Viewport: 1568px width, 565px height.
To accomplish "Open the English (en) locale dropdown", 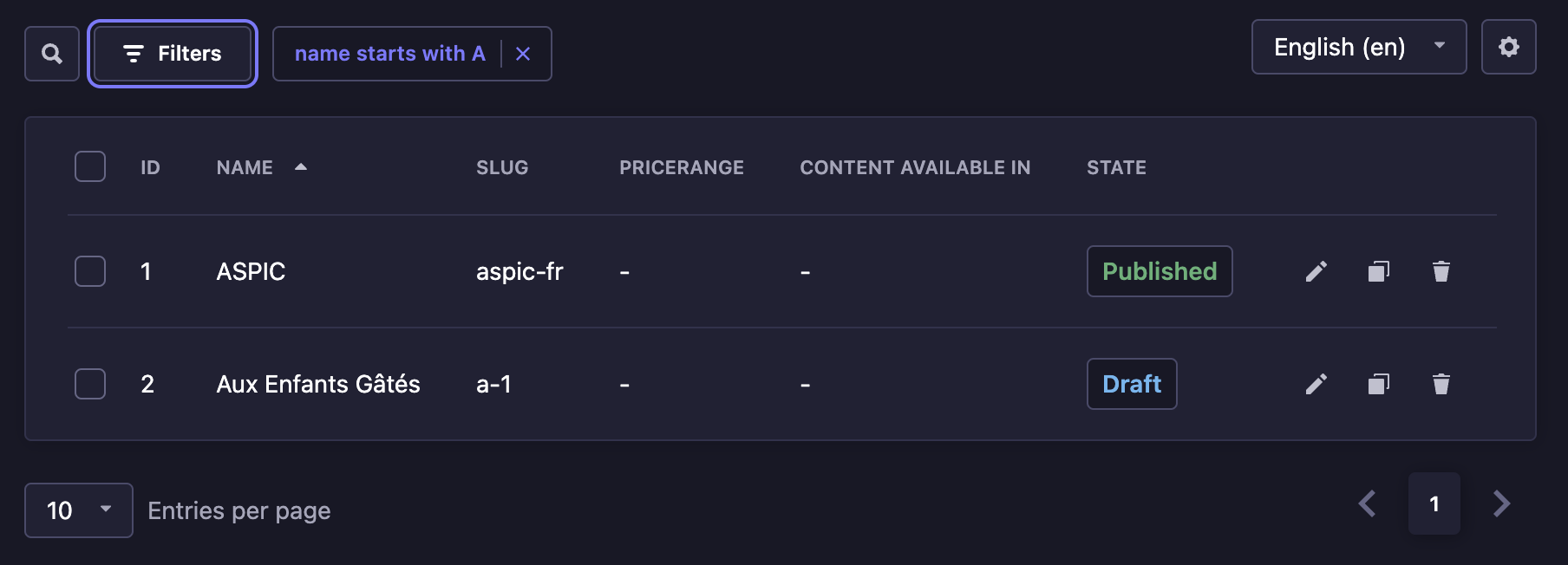I will coord(1358,47).
